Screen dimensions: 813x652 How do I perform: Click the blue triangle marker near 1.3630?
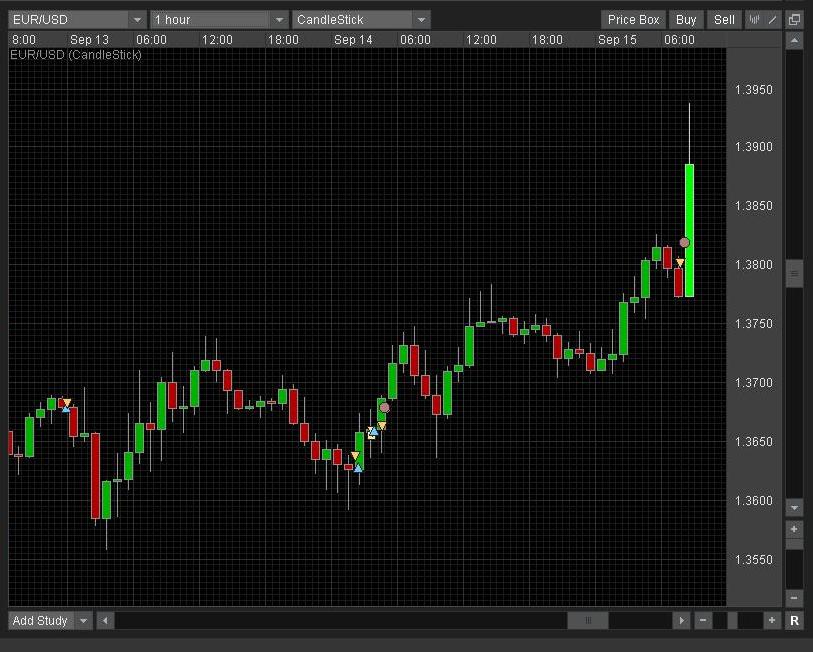click(358, 468)
